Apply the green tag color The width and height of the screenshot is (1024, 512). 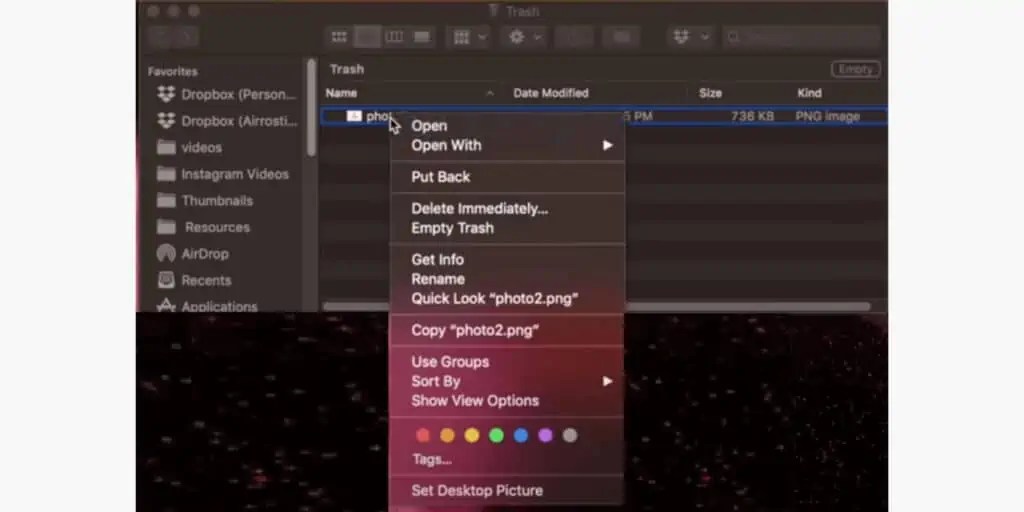496,436
